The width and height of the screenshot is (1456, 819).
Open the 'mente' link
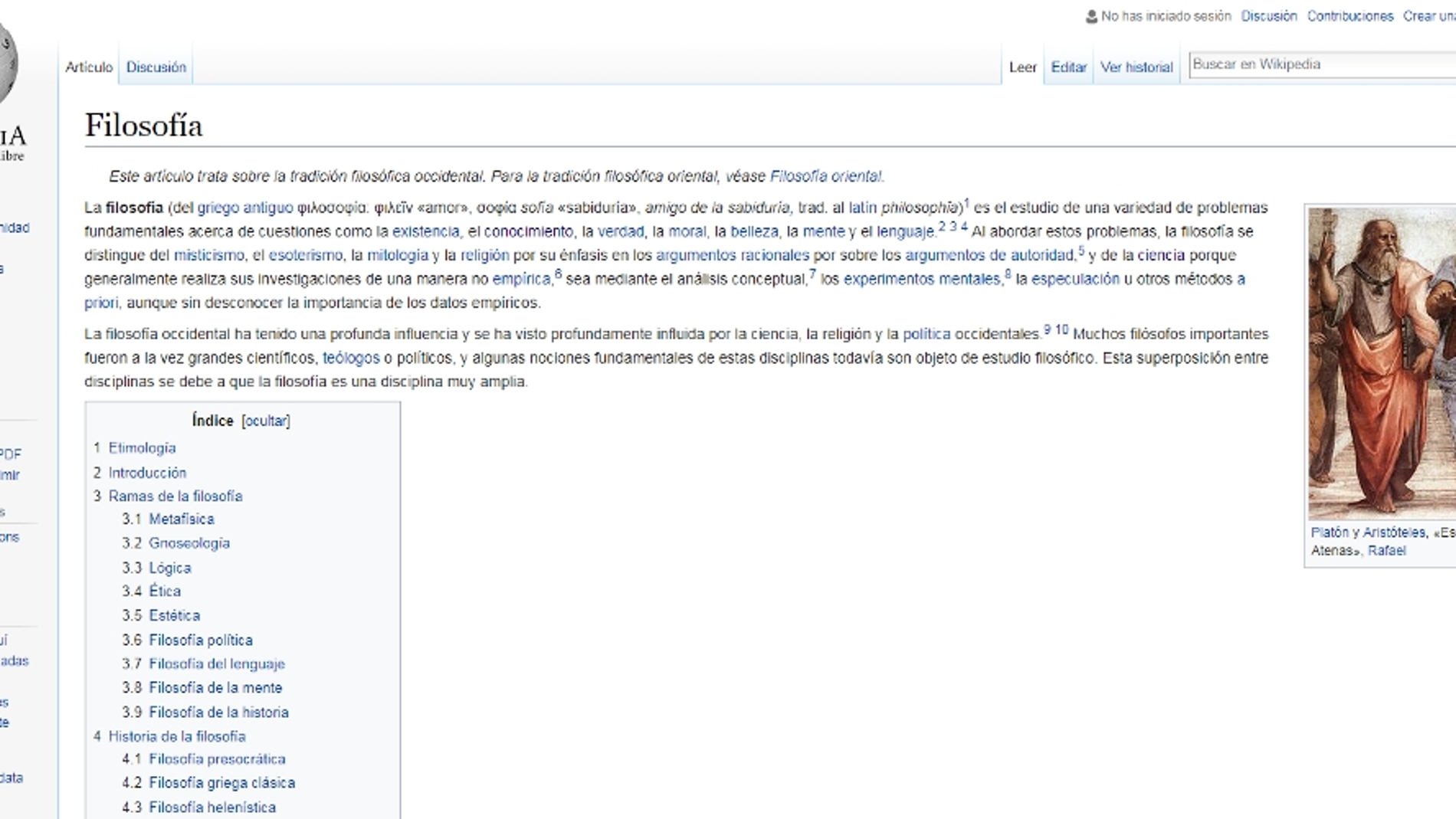(824, 231)
